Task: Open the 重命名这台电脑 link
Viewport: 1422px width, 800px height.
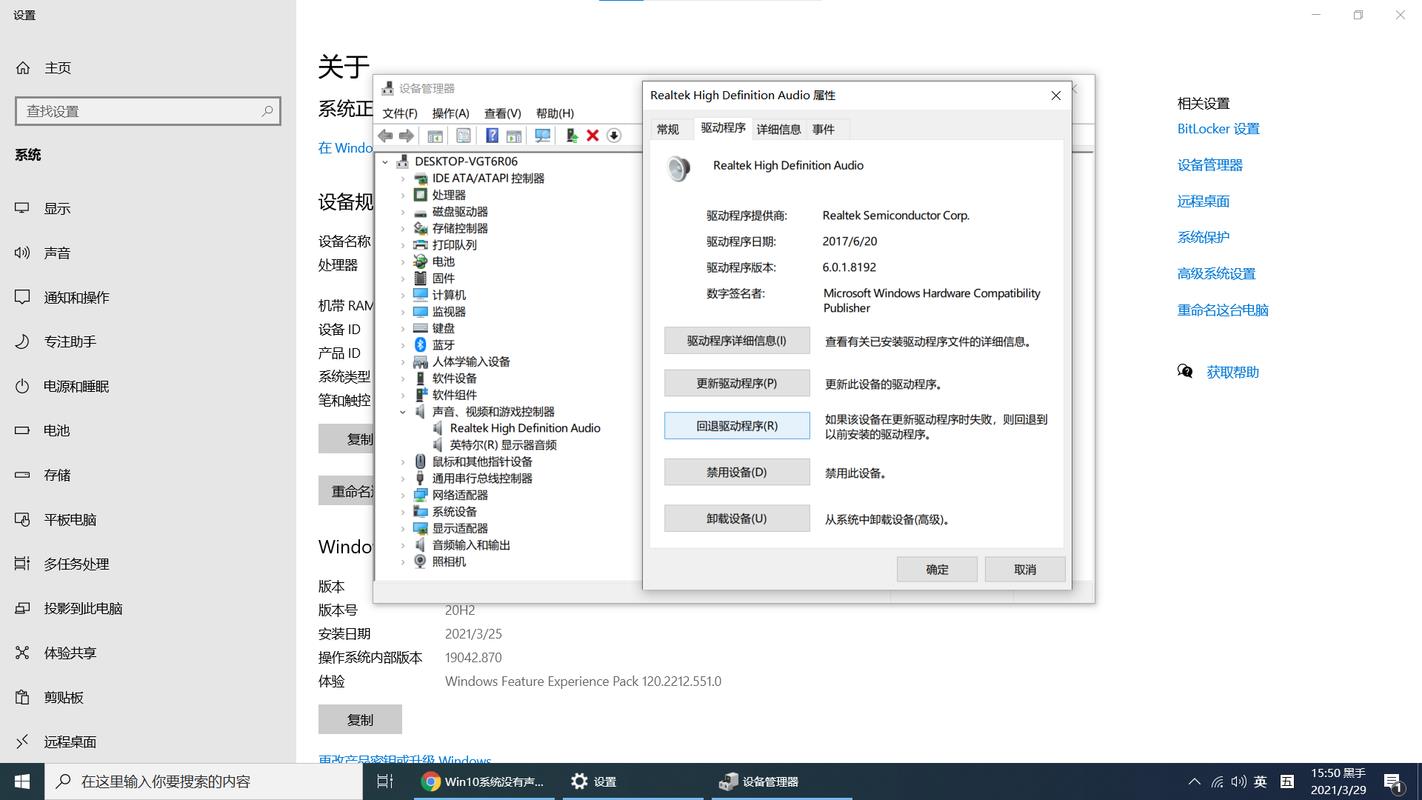Action: click(x=1223, y=310)
